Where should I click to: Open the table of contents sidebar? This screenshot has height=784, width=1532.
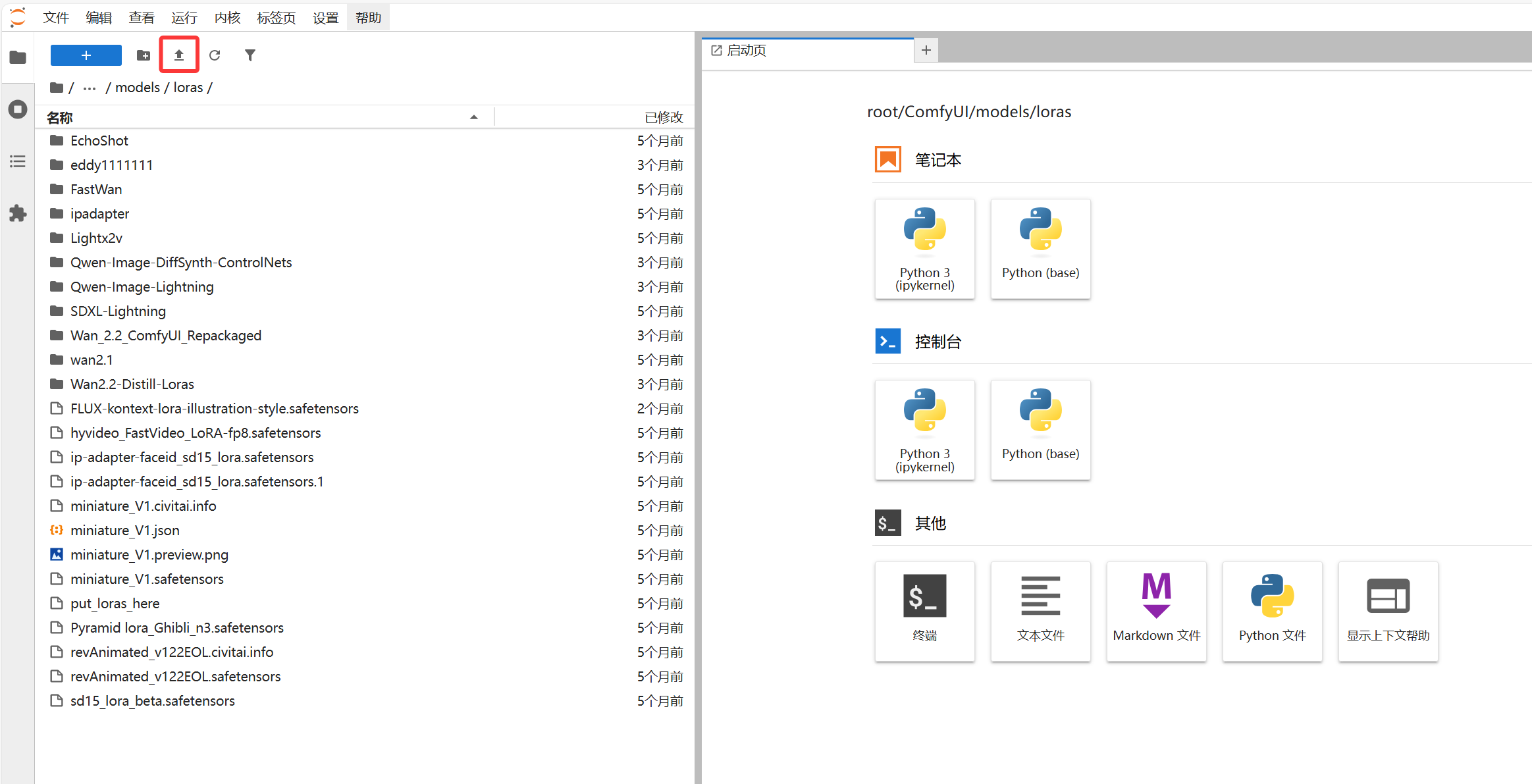pos(18,161)
